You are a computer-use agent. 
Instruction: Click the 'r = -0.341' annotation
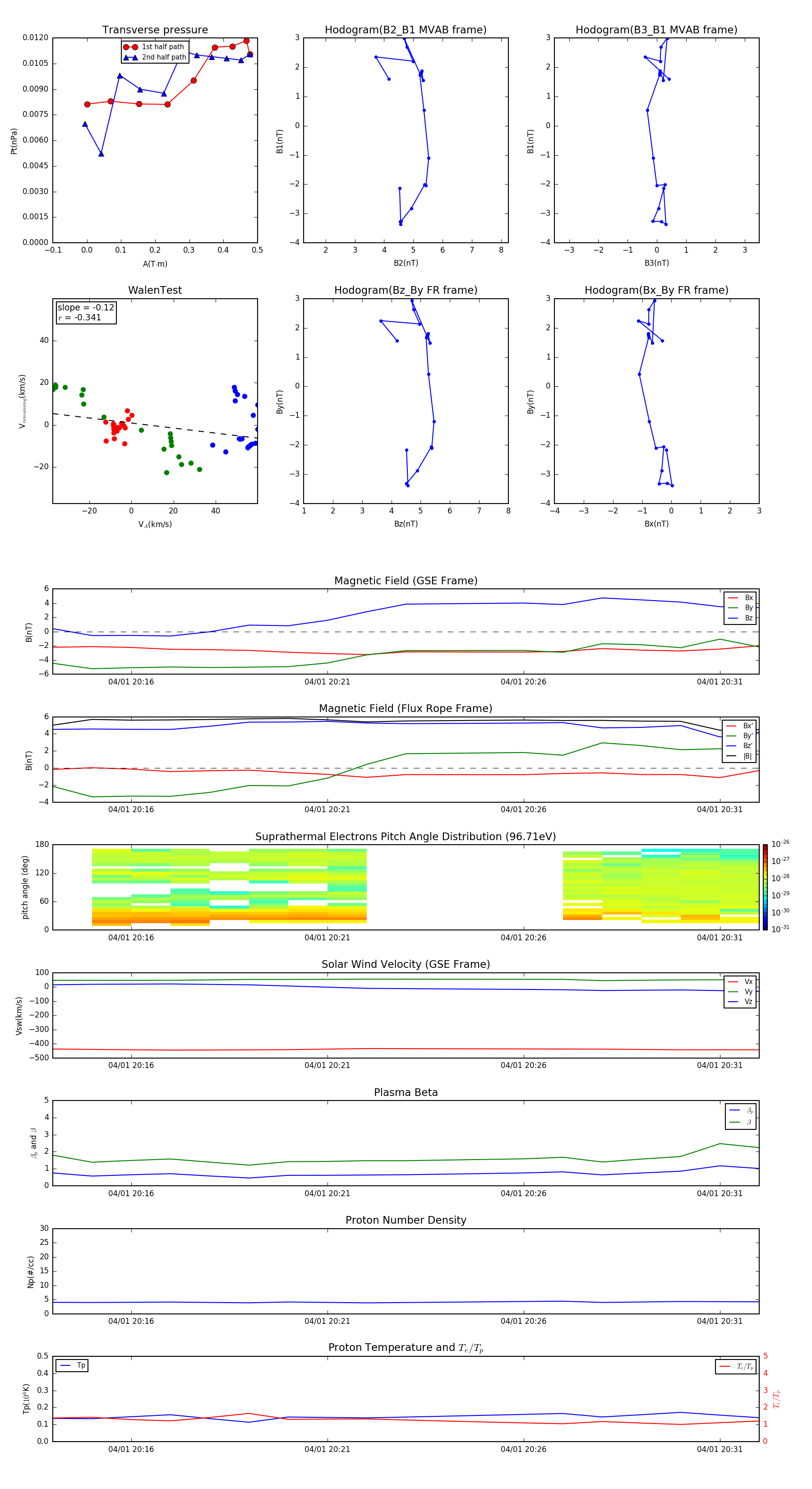click(x=80, y=317)
